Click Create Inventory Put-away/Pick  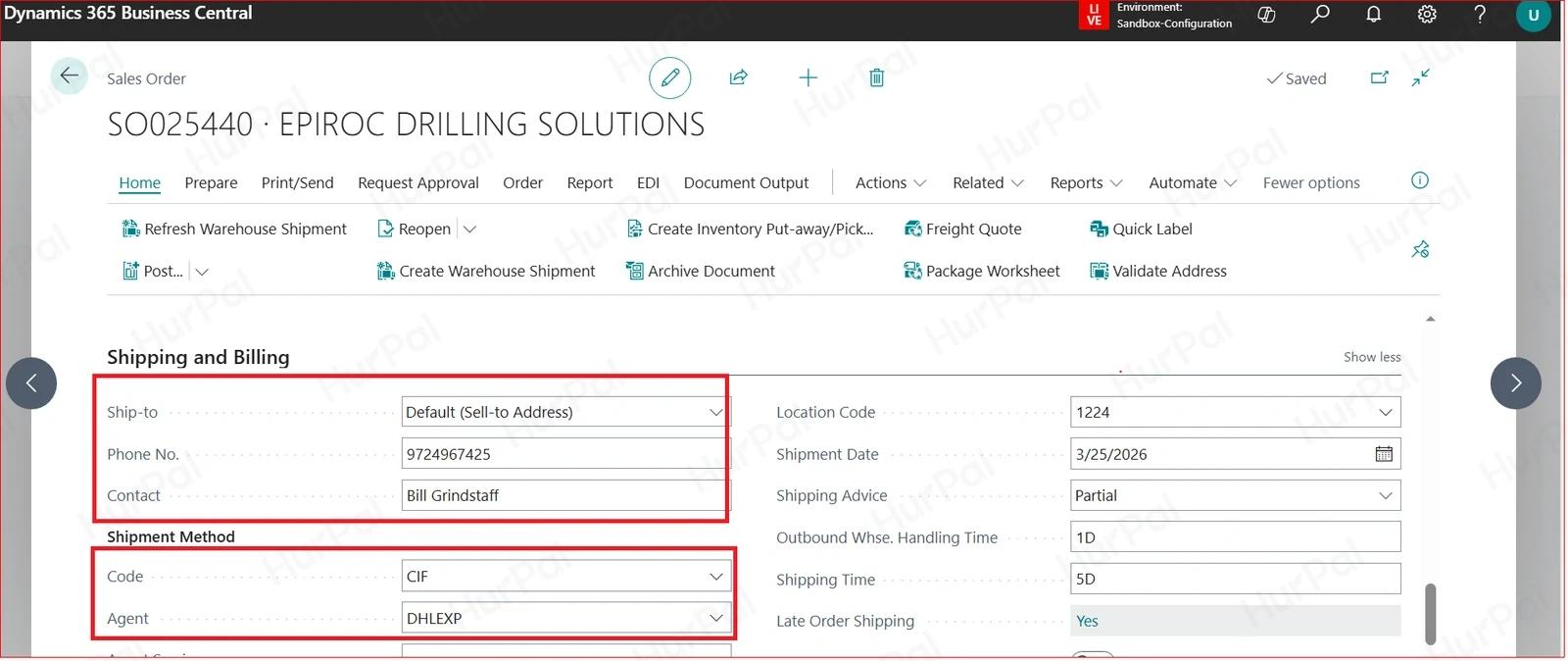point(750,229)
